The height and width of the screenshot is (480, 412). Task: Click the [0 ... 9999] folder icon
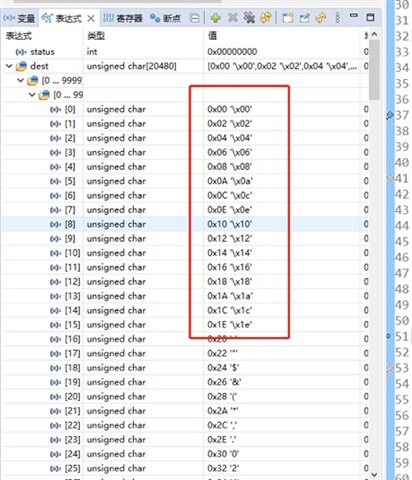tap(33, 80)
